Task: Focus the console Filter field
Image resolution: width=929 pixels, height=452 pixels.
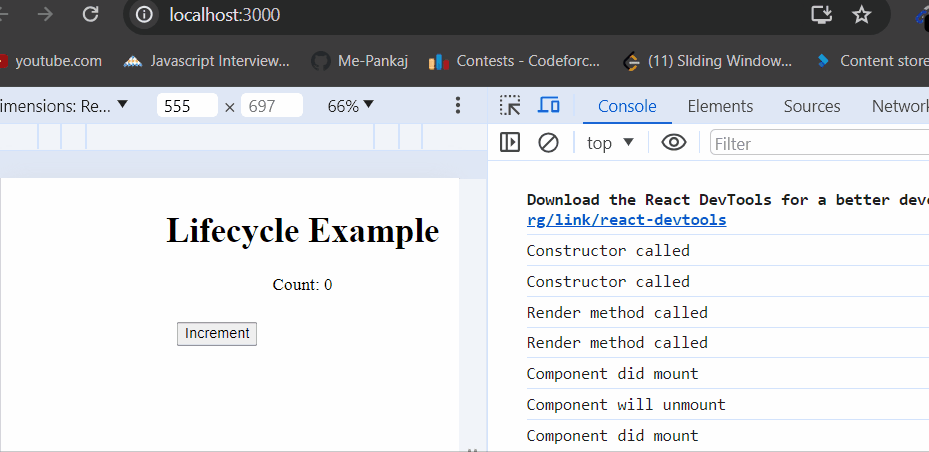Action: point(819,143)
